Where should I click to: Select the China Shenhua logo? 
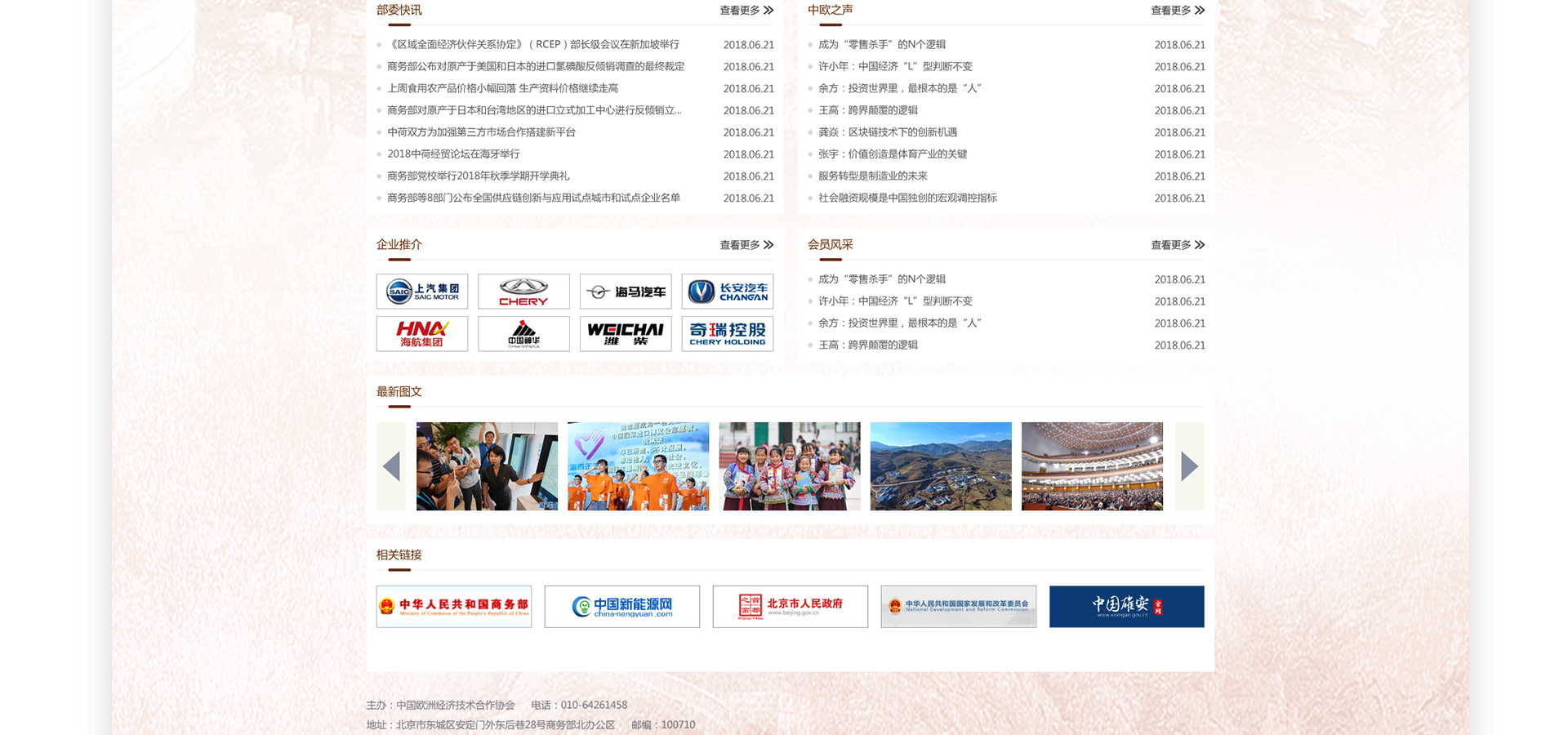(523, 334)
